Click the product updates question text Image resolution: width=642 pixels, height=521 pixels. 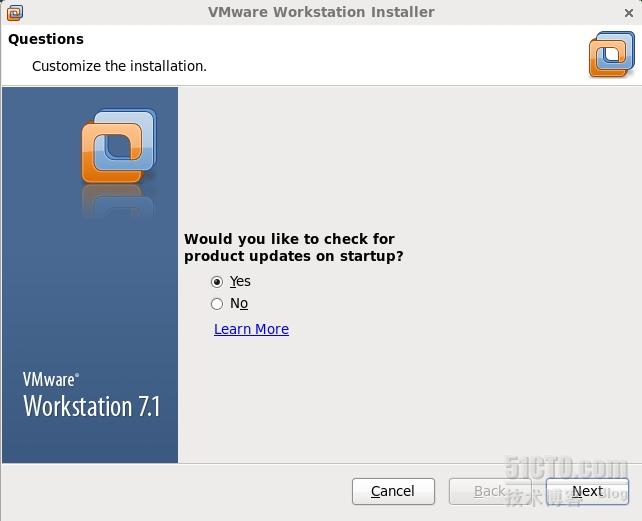tap(294, 247)
